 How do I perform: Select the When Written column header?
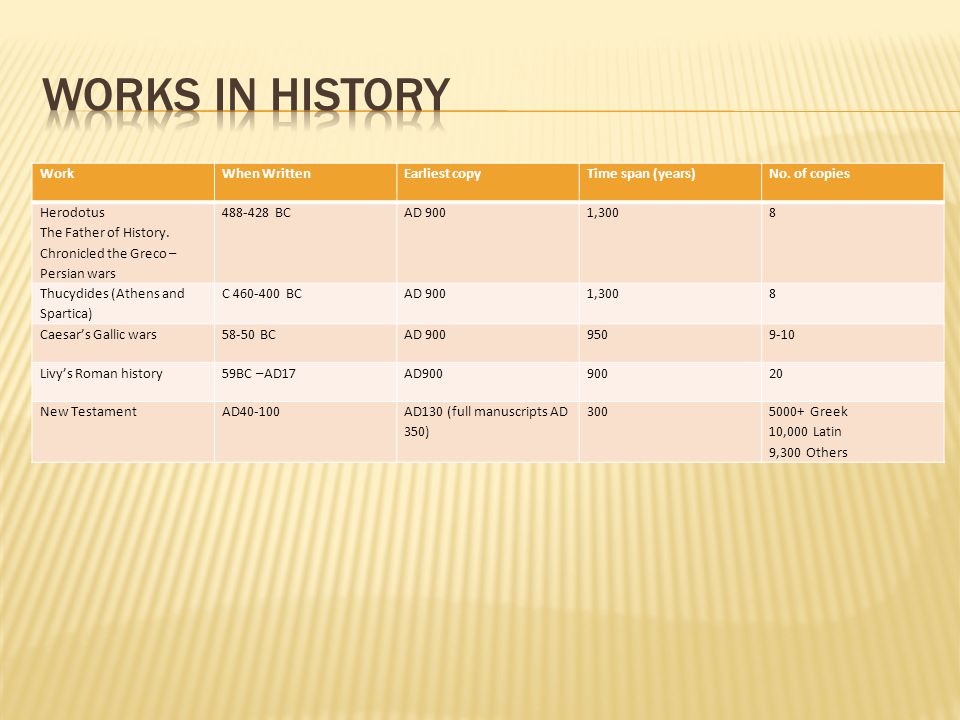click(306, 182)
